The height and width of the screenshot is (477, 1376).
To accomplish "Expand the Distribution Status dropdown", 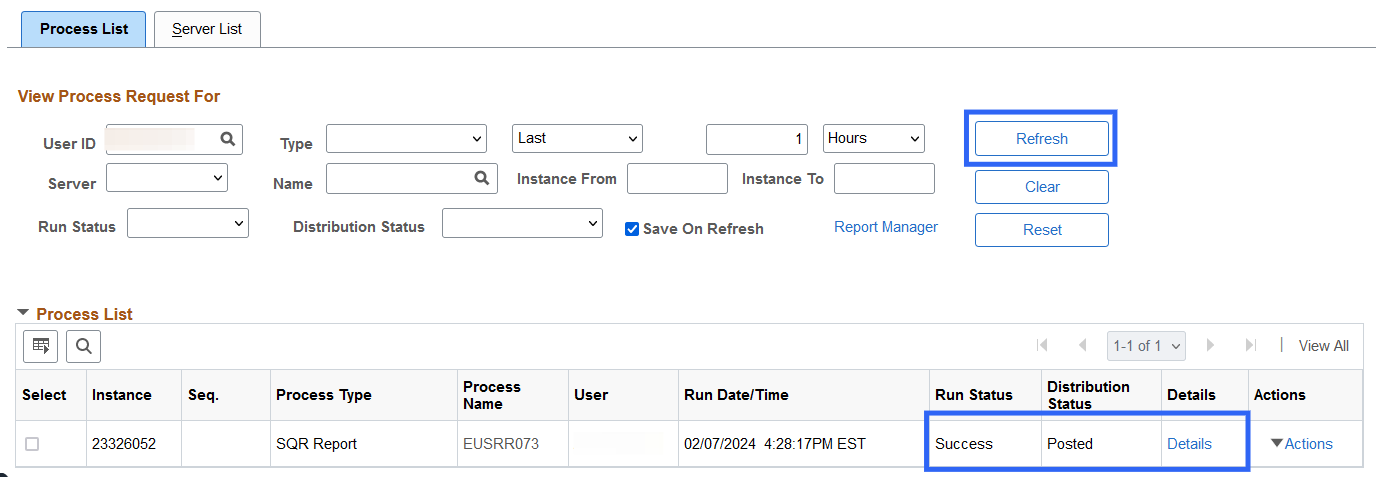I will (522, 224).
